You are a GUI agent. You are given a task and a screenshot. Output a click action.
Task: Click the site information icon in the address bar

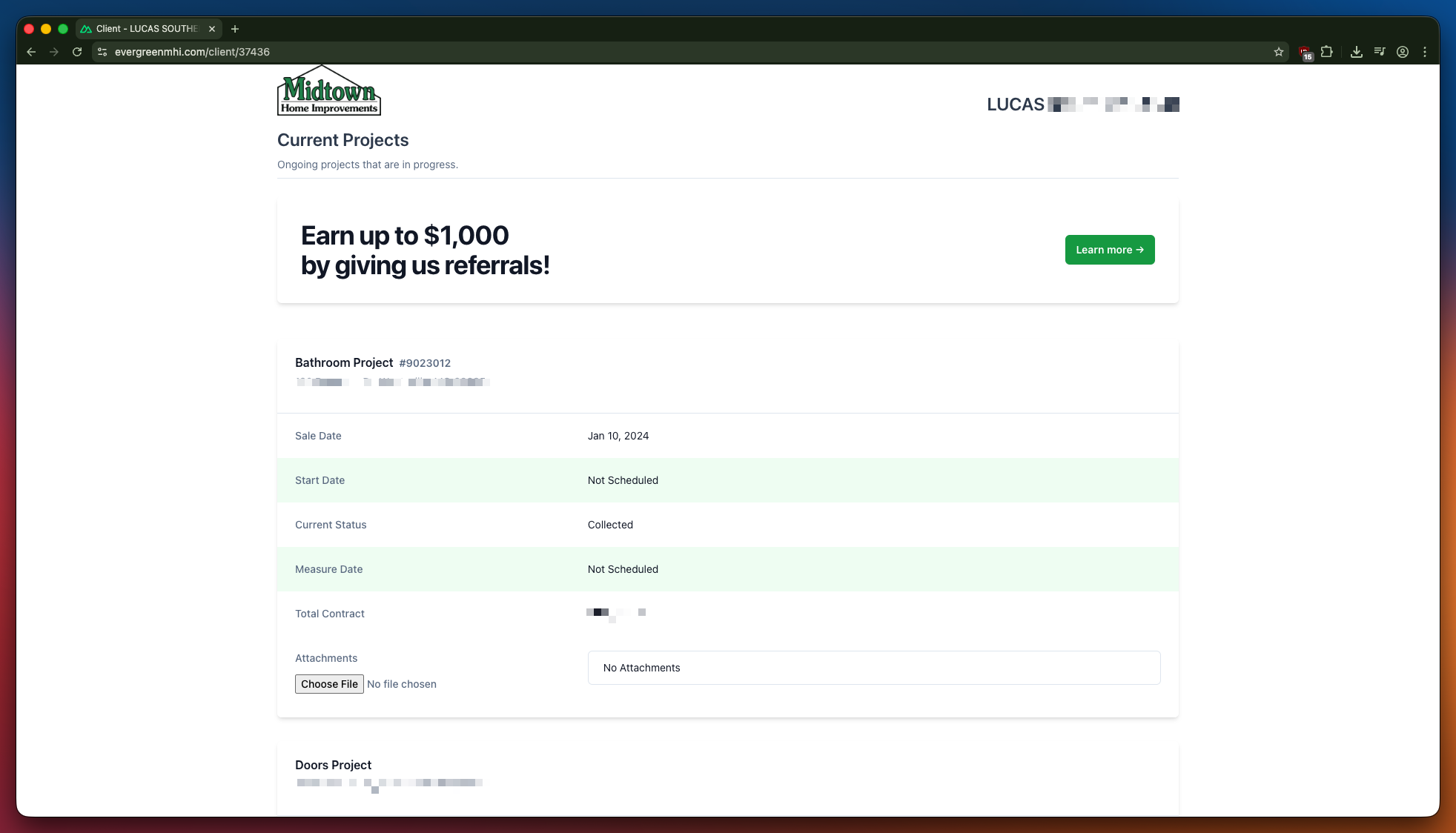102,52
